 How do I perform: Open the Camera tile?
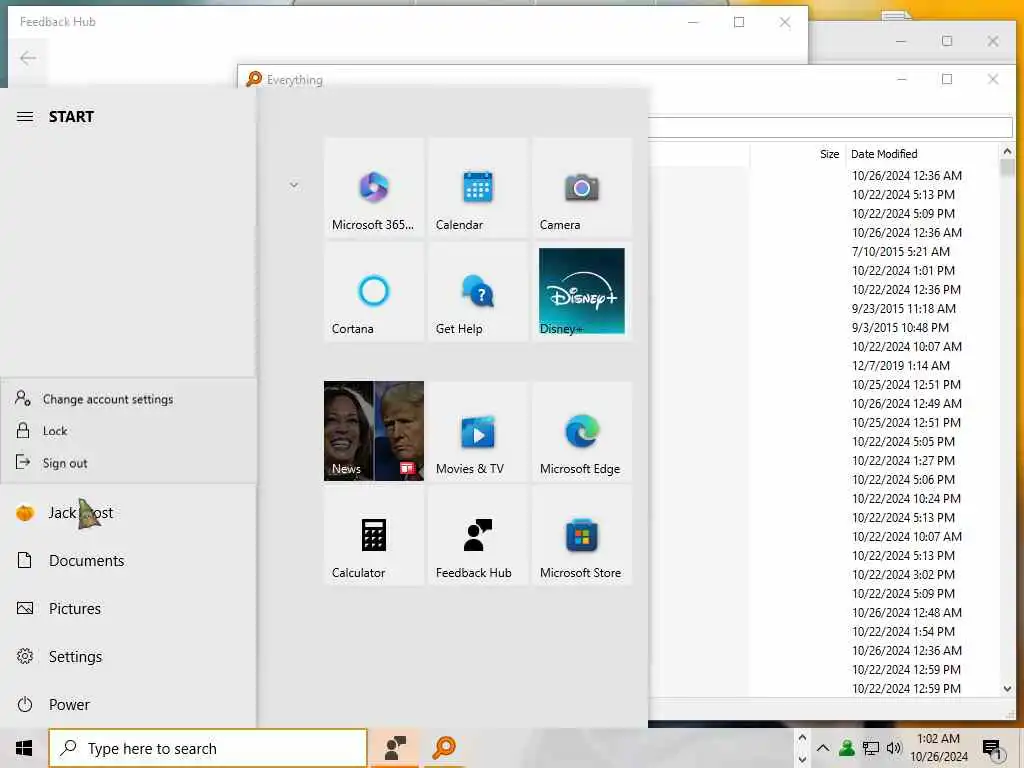(x=581, y=187)
